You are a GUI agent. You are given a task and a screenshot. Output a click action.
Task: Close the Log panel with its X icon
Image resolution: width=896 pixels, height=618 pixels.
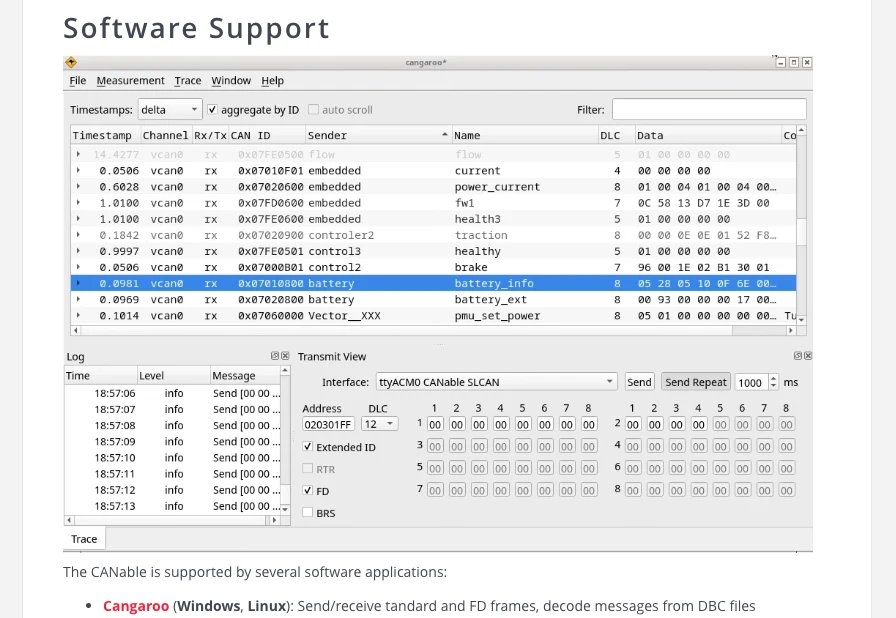pyautogui.click(x=285, y=356)
